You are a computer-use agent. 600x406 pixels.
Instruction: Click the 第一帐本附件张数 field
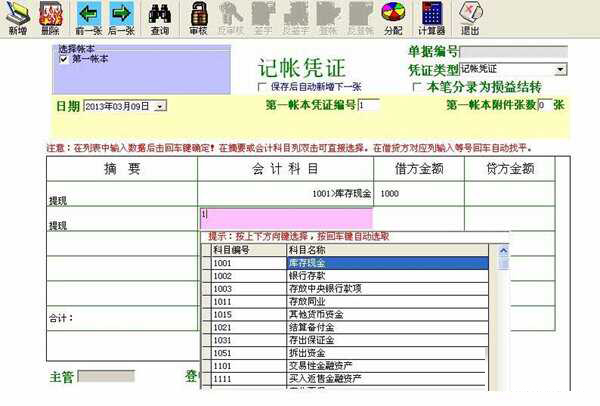click(545, 105)
